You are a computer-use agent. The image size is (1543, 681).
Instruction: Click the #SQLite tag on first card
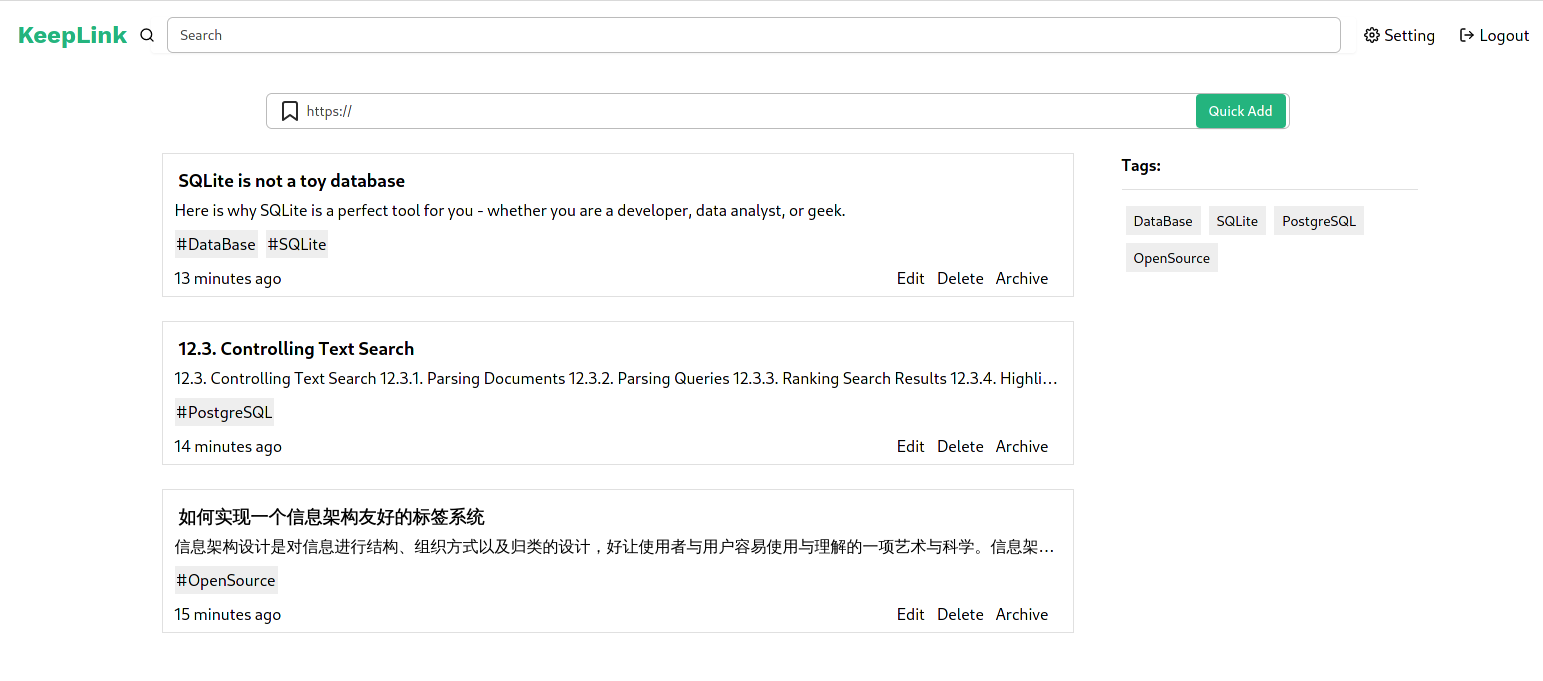[x=297, y=244]
